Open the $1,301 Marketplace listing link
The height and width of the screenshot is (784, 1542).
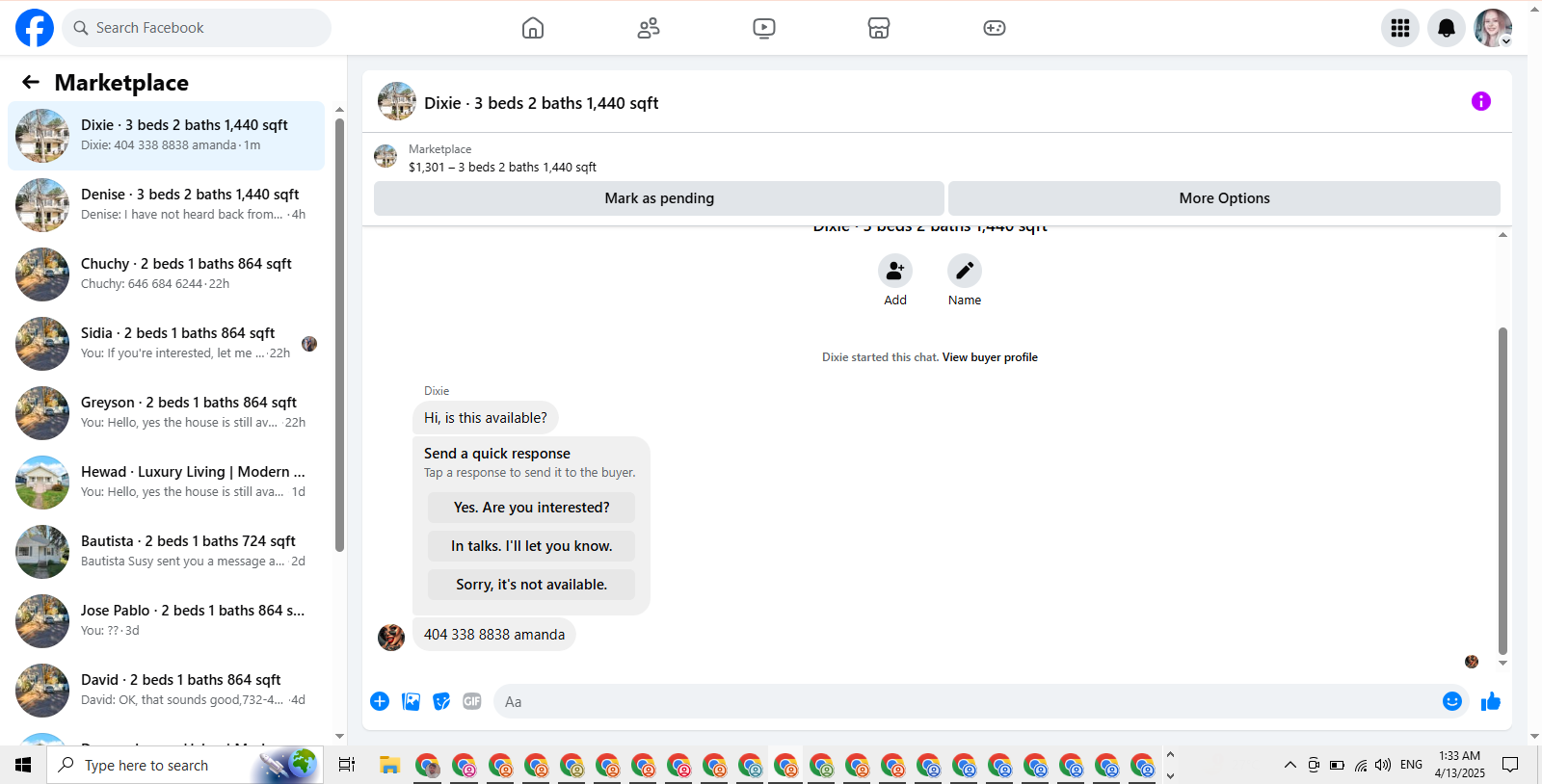coord(502,168)
